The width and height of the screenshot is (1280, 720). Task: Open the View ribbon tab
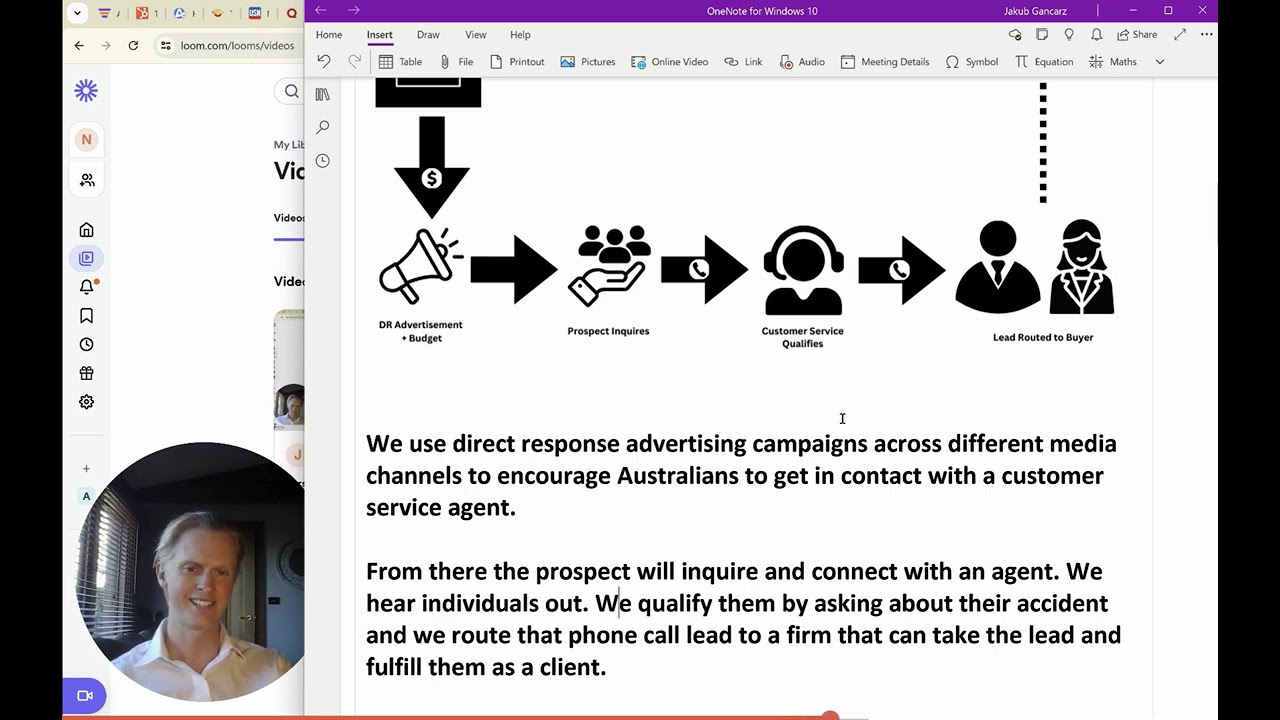476,34
